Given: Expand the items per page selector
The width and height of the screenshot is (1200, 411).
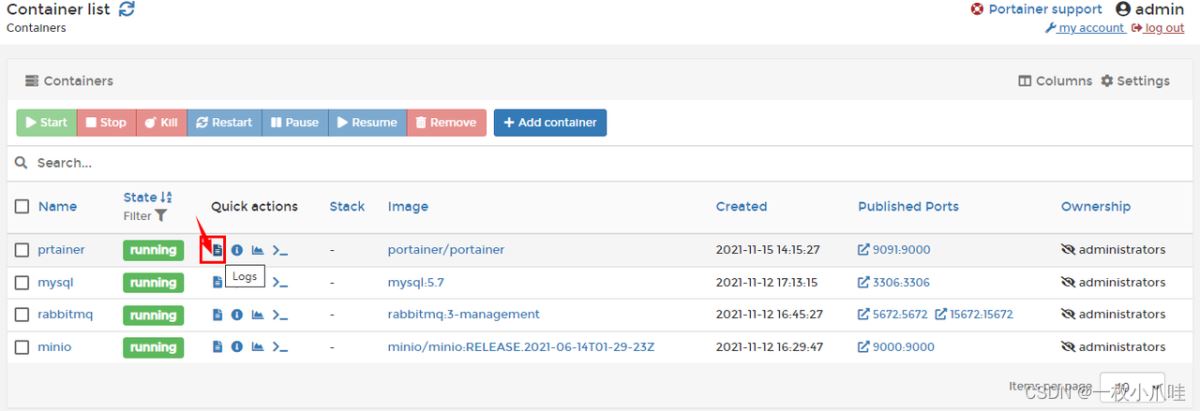Looking at the screenshot, I should click(x=1132, y=387).
